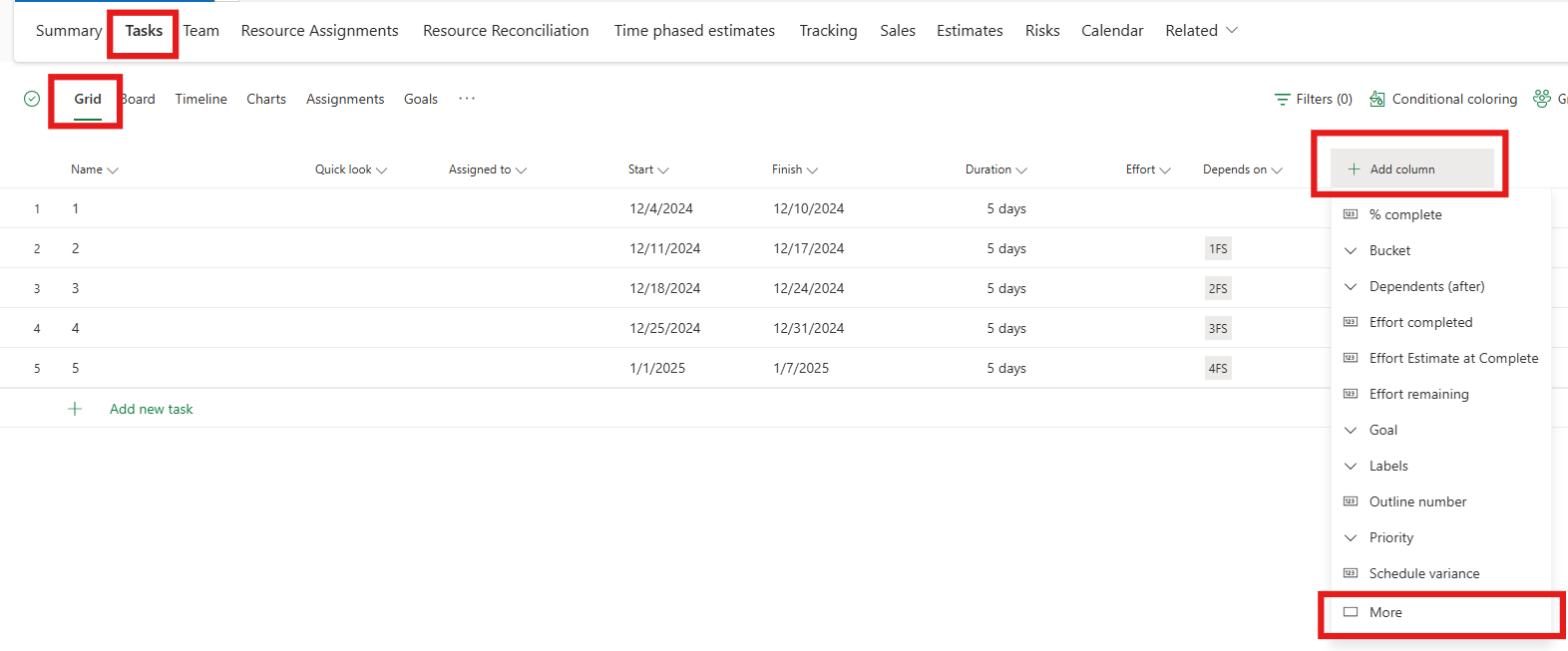The height and width of the screenshot is (651, 1568).
Task: Open the Duration column dropdown
Action: (1021, 170)
